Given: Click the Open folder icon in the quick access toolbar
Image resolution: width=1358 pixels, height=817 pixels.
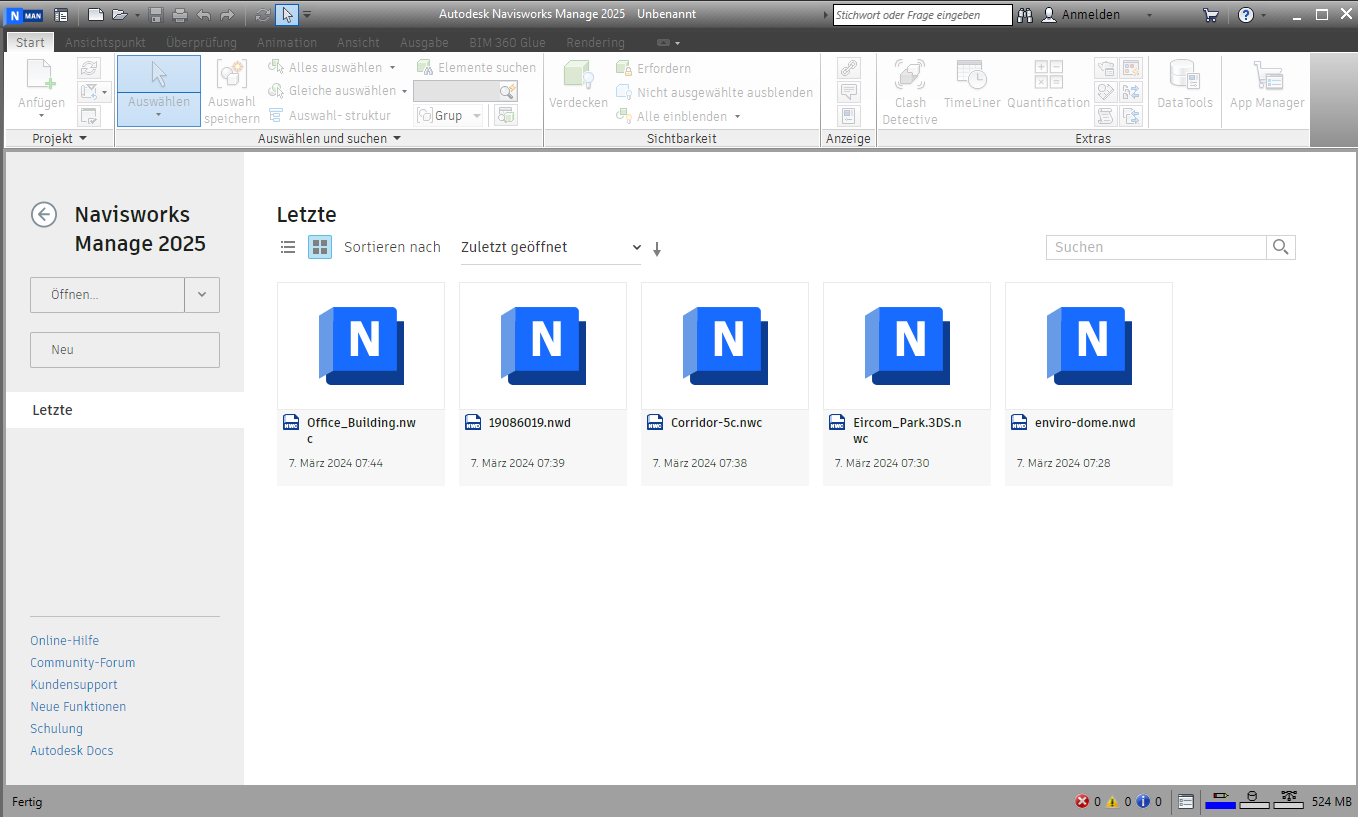Looking at the screenshot, I should 119,15.
